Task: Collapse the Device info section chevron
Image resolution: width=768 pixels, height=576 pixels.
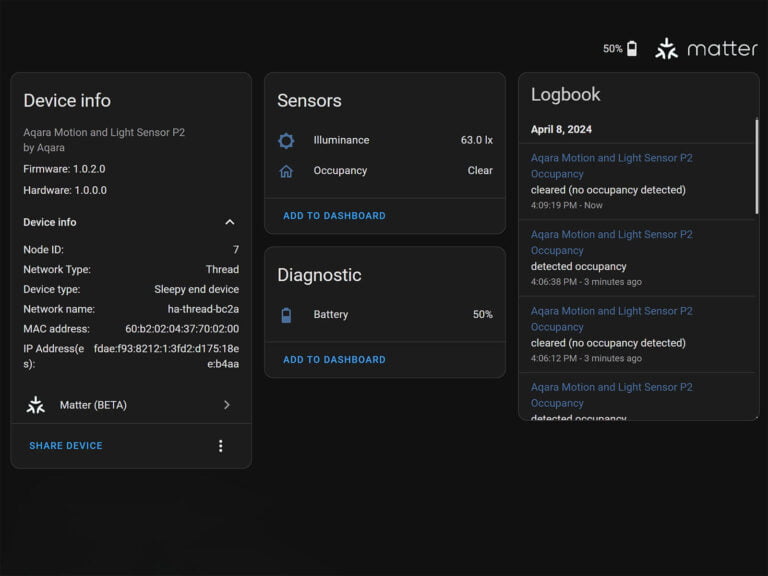Action: coord(229,222)
